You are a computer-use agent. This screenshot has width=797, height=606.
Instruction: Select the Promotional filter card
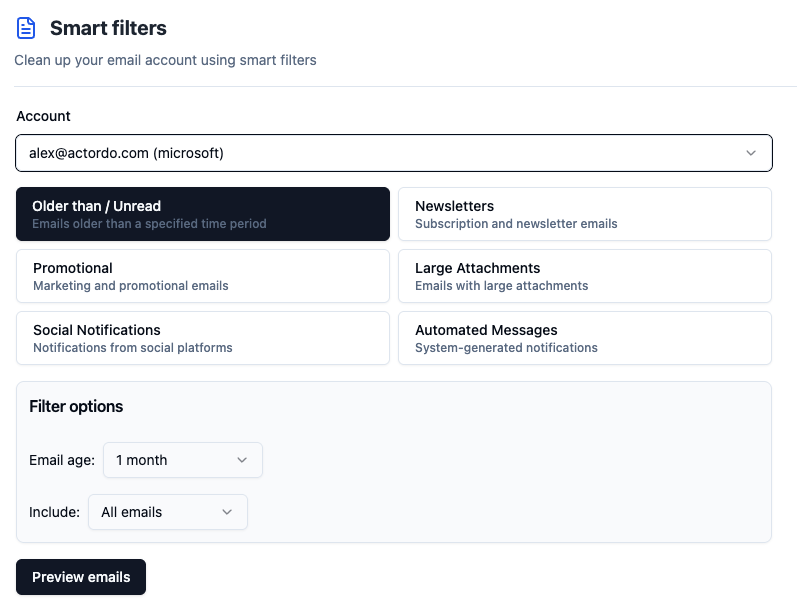coord(203,276)
